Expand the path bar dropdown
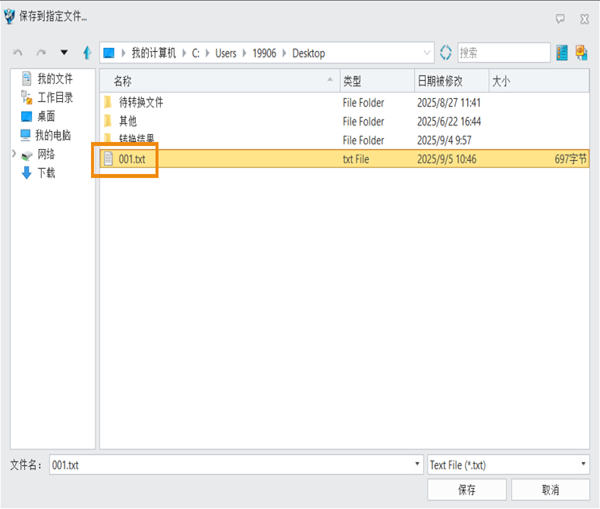 coord(427,52)
